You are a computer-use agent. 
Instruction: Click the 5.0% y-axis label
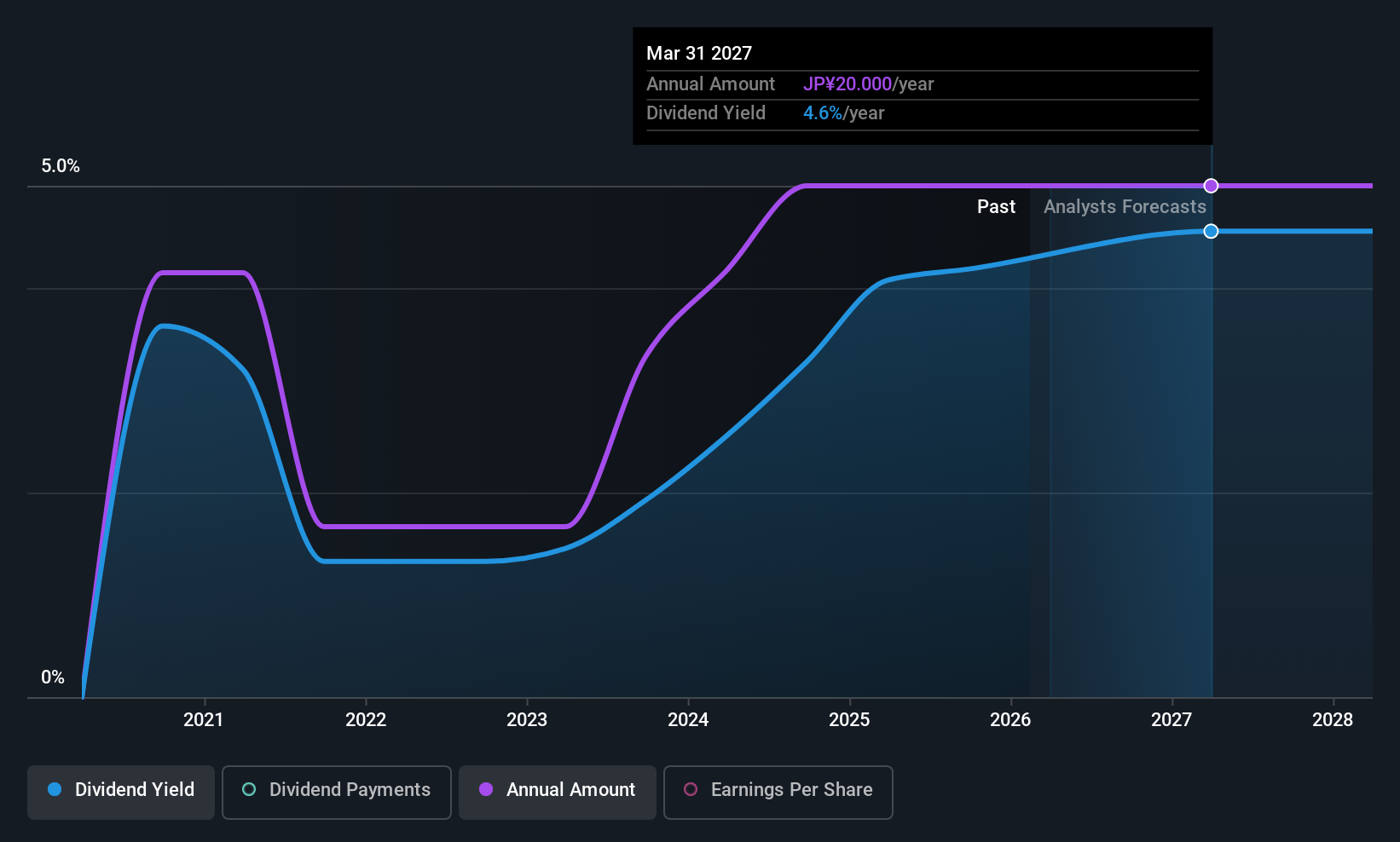[61, 166]
